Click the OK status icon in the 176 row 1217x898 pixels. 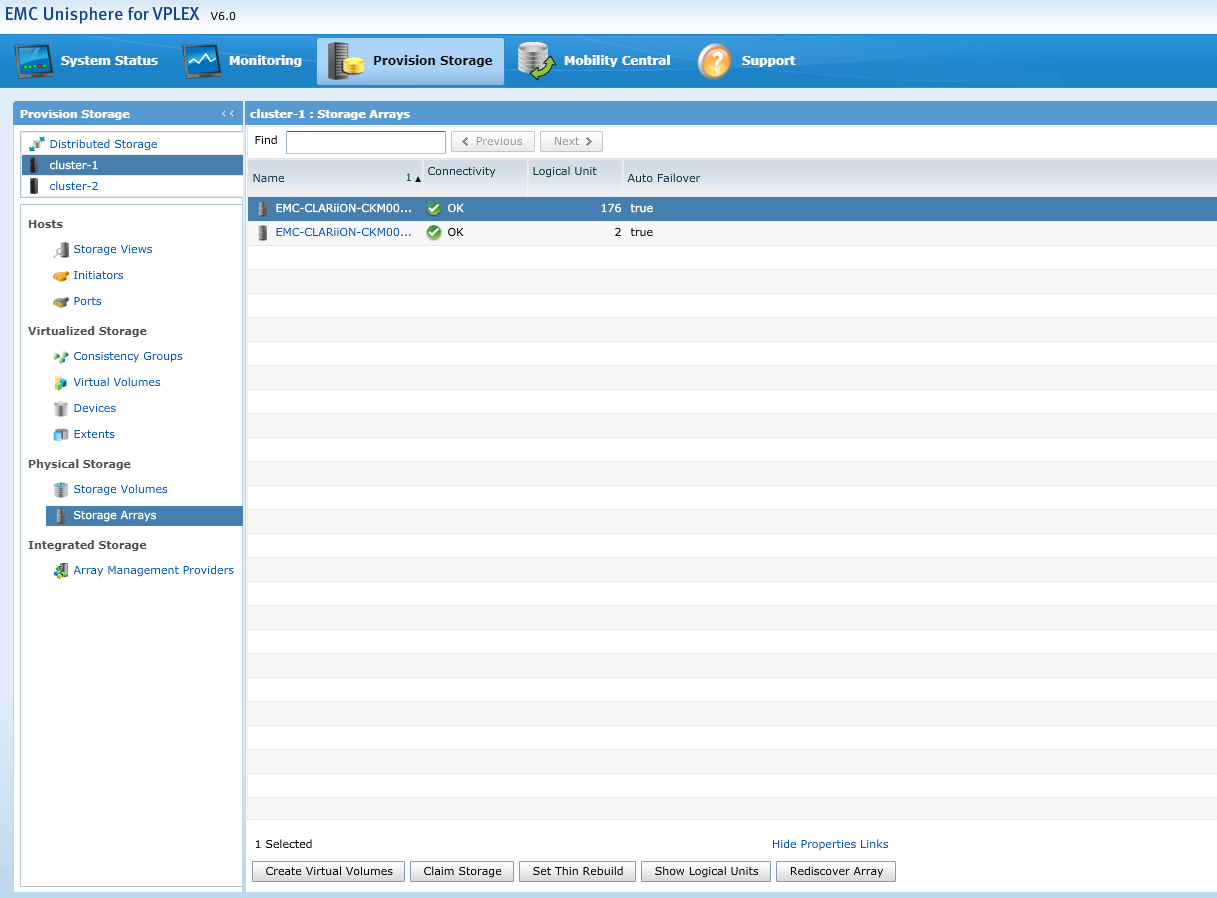click(x=434, y=209)
